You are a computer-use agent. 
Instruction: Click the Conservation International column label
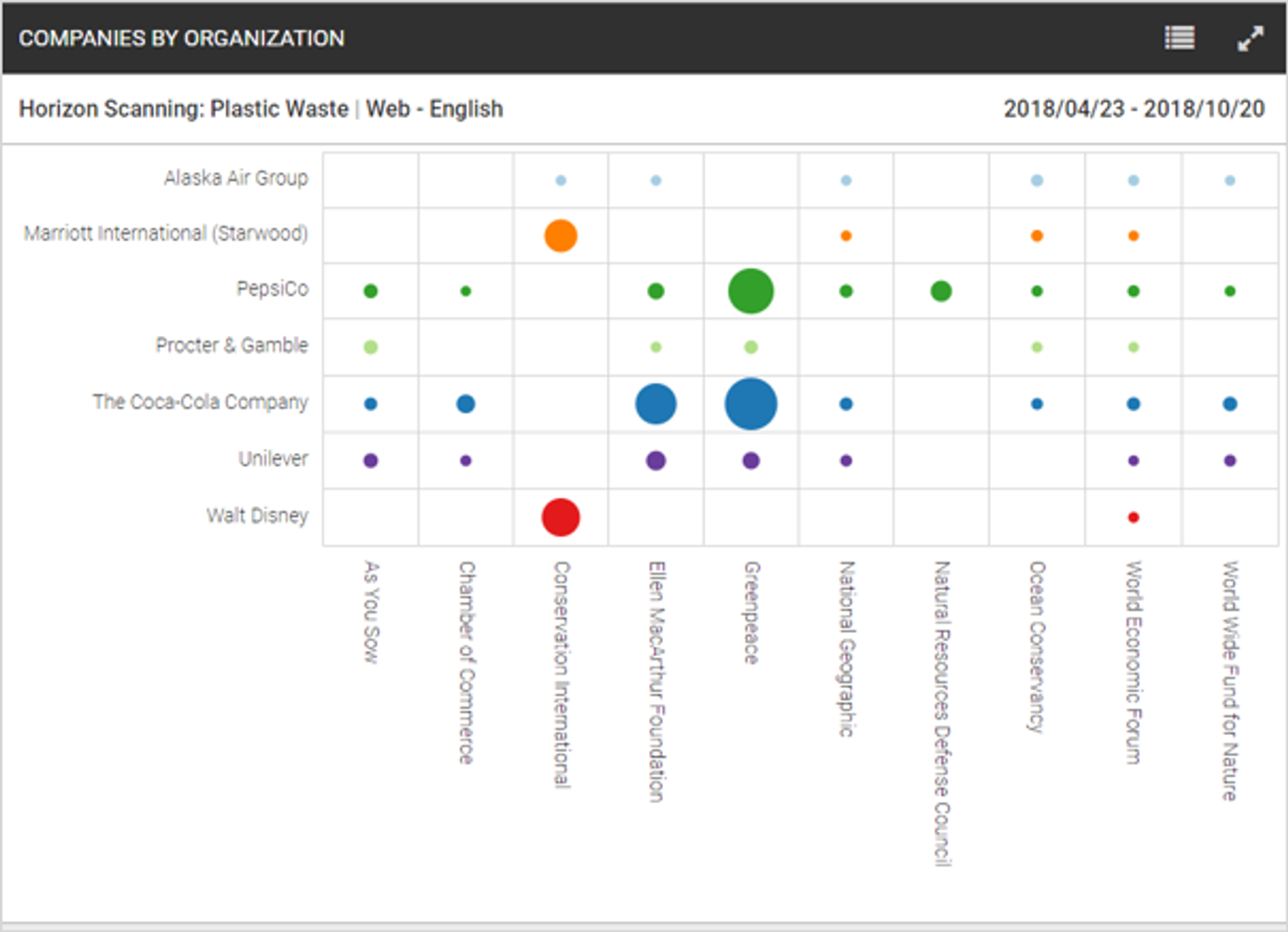pos(561,675)
